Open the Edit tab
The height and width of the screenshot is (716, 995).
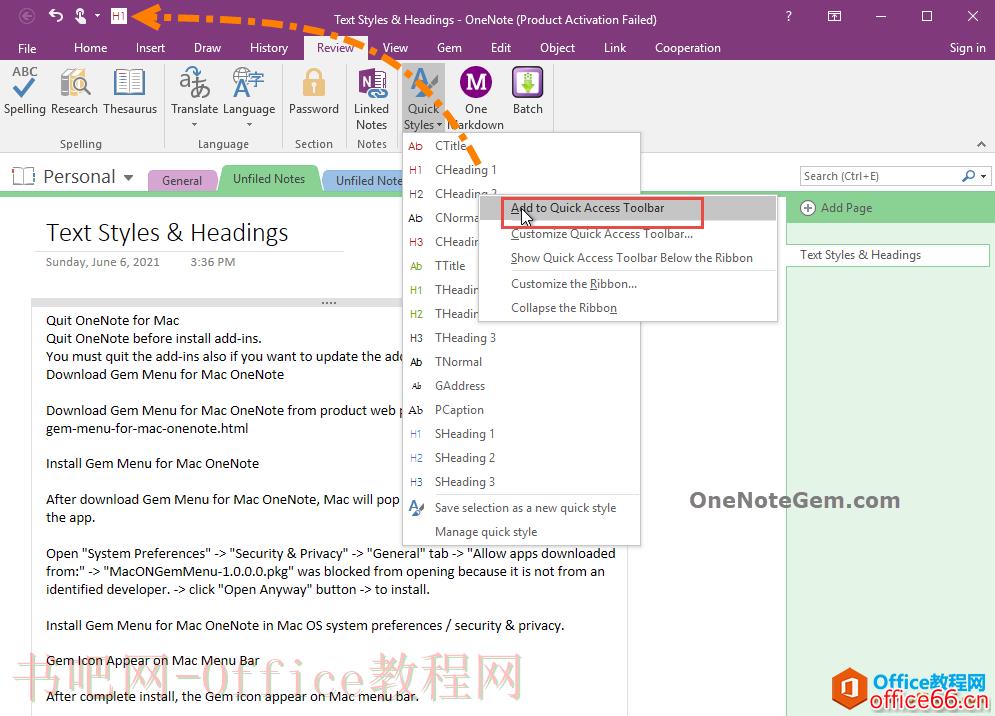click(x=501, y=48)
